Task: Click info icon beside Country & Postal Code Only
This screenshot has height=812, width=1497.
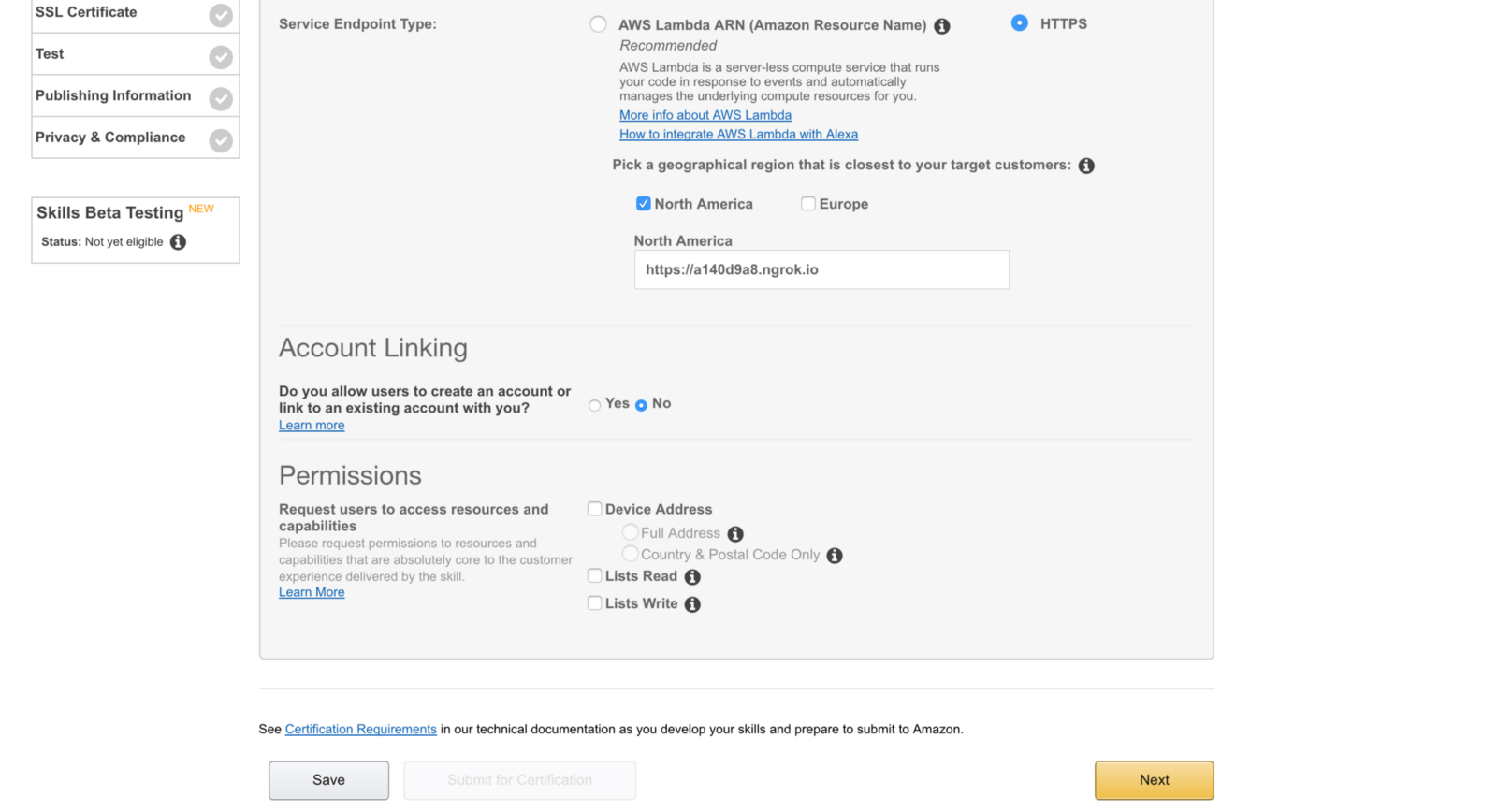Action: [x=835, y=556]
